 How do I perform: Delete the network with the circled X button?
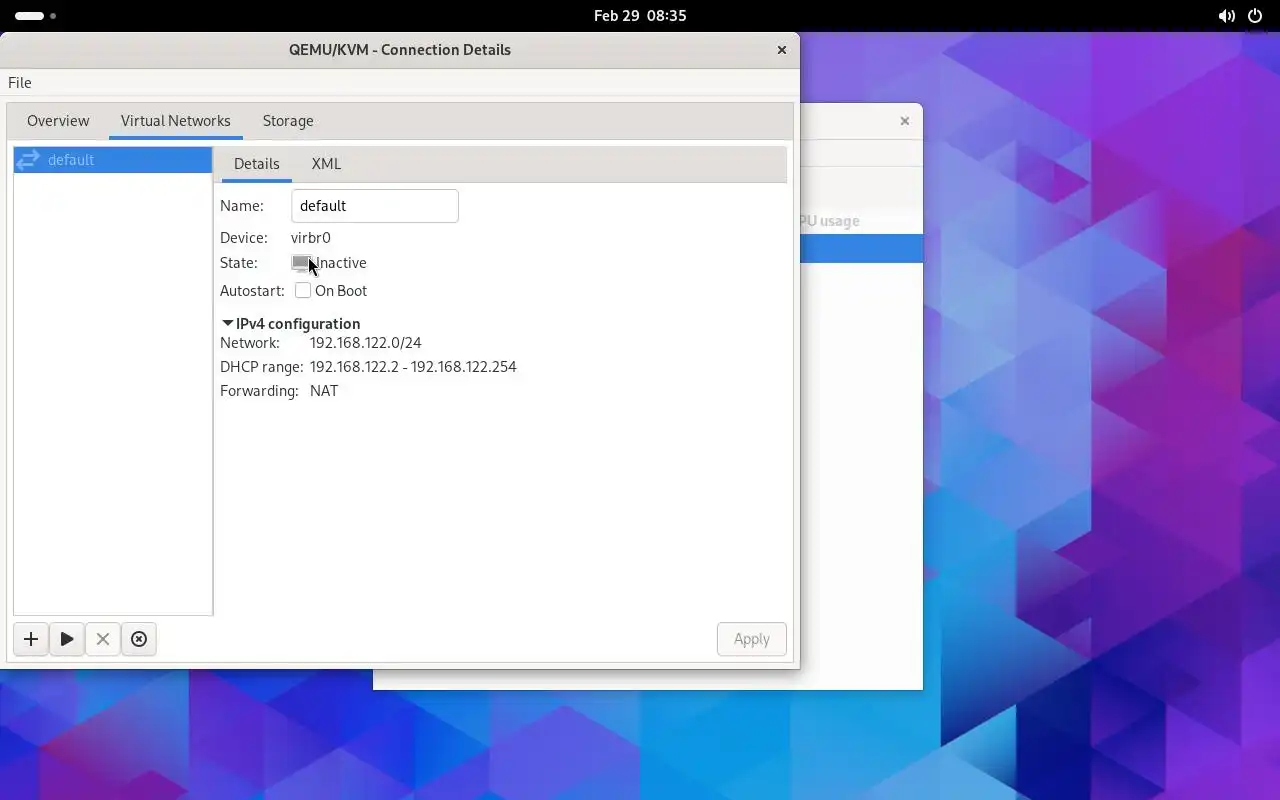139,639
